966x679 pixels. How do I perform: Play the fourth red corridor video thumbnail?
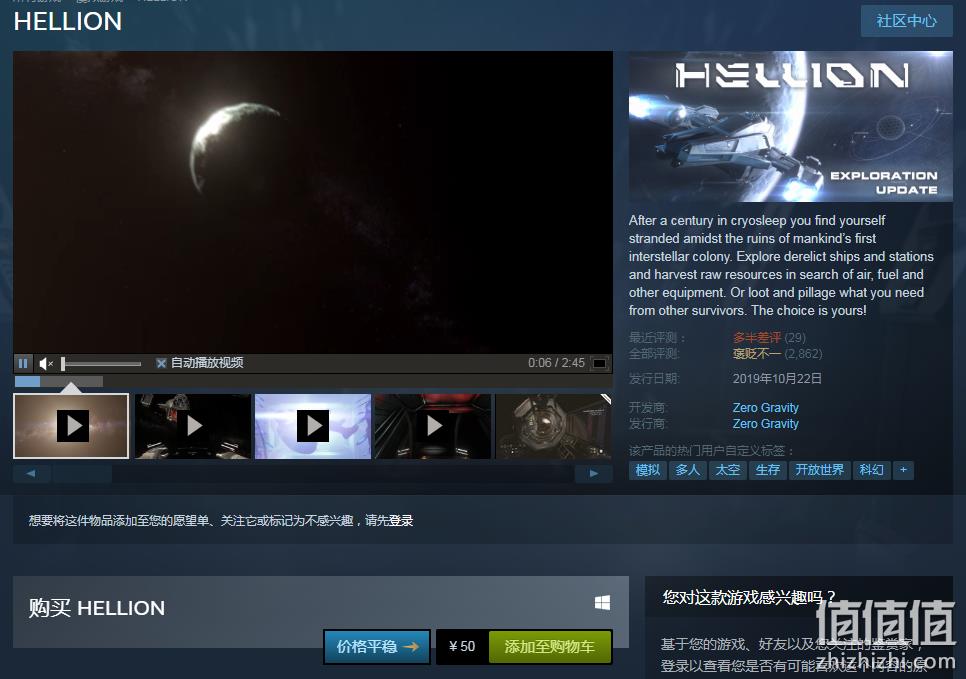coord(433,426)
